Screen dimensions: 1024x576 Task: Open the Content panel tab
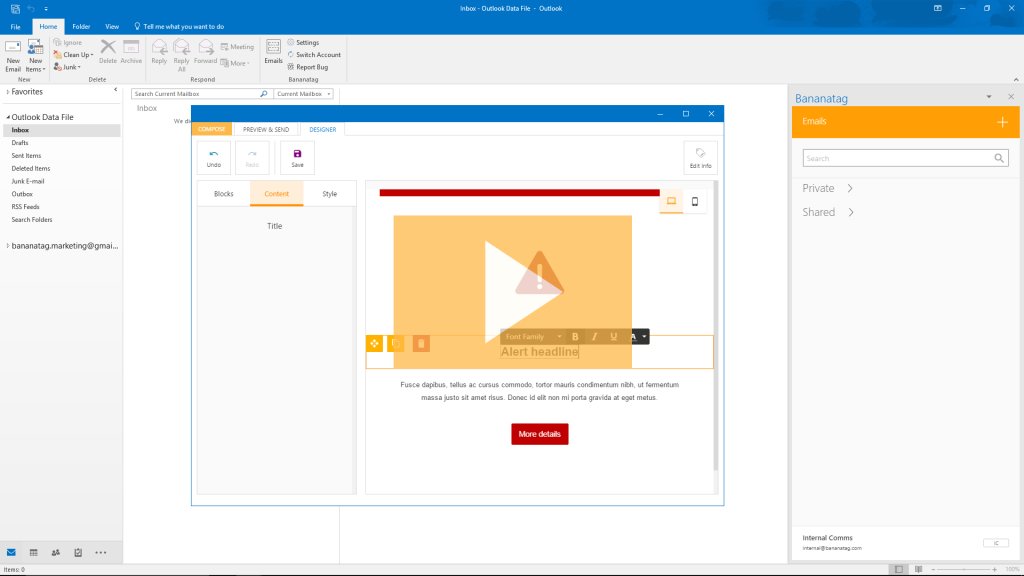[276, 194]
